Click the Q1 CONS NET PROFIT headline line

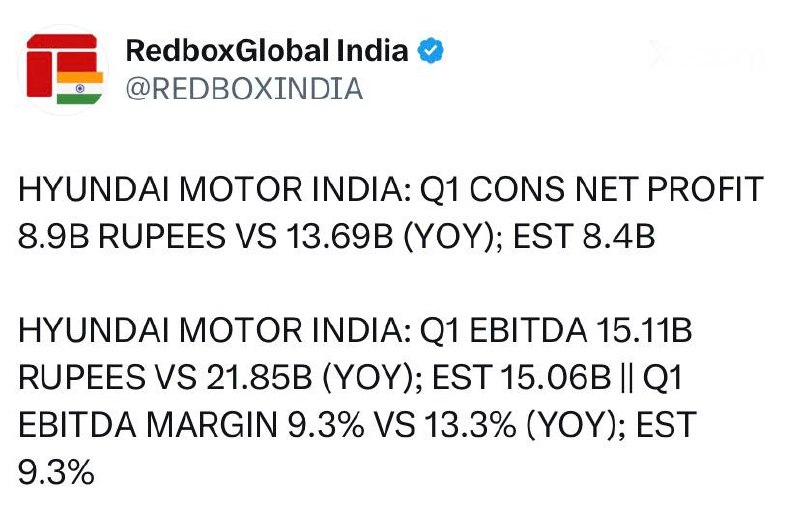pos(591,189)
